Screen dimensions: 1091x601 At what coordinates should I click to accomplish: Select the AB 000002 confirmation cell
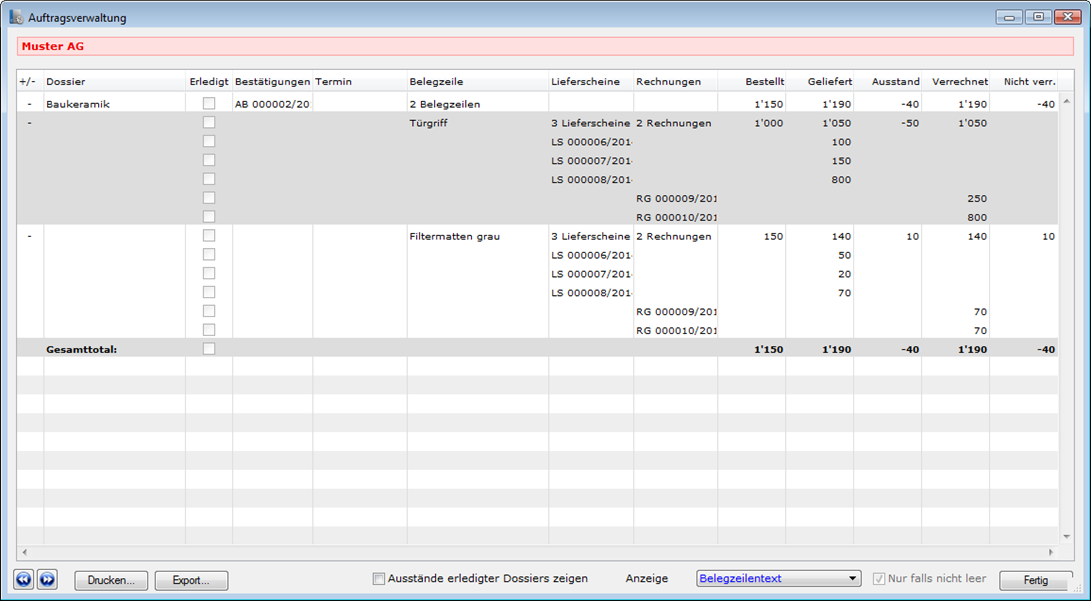pyautogui.click(x=272, y=104)
